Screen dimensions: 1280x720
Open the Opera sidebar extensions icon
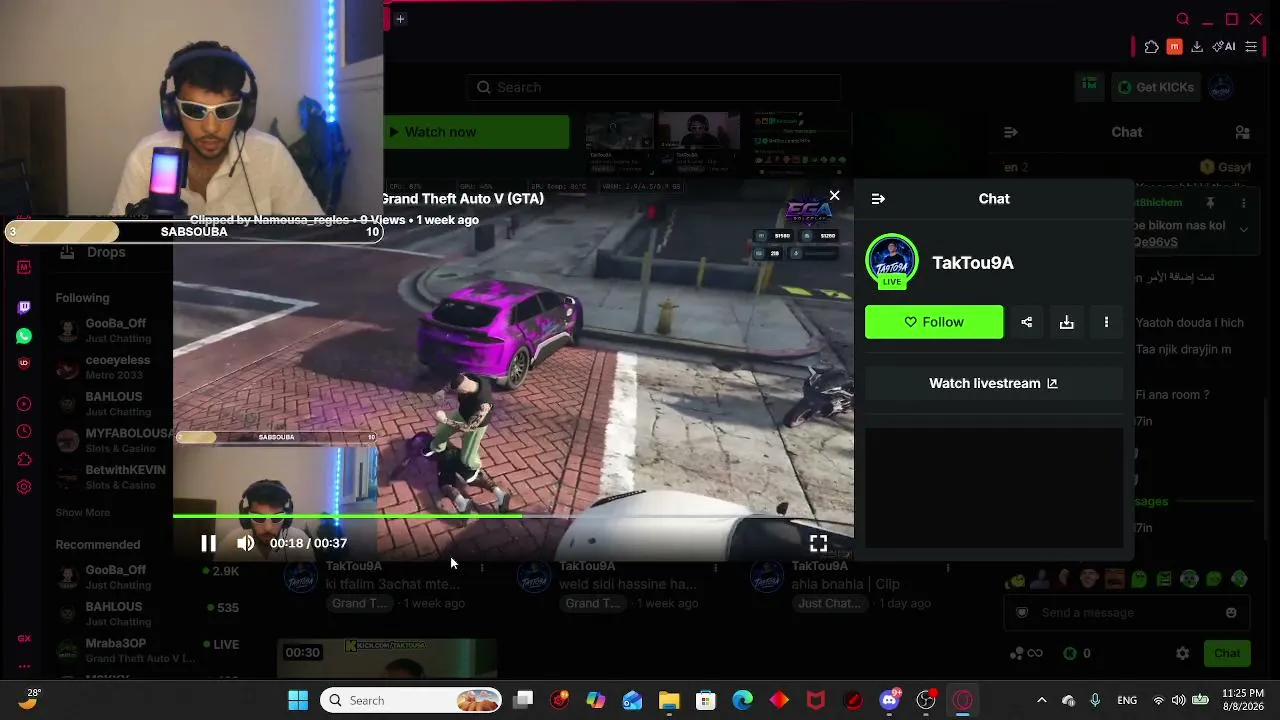coord(24,460)
